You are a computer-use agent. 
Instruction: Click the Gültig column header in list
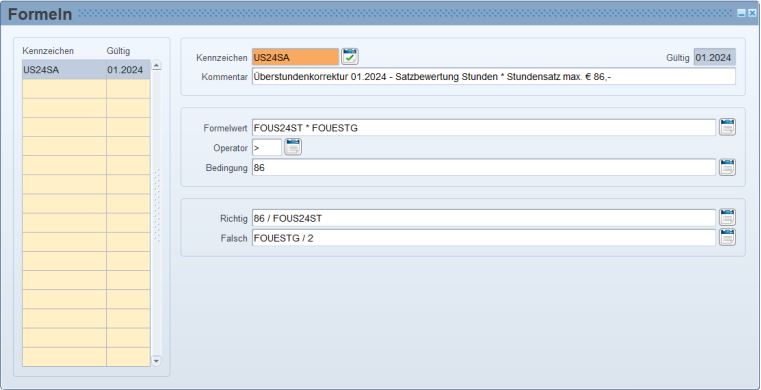(x=118, y=51)
